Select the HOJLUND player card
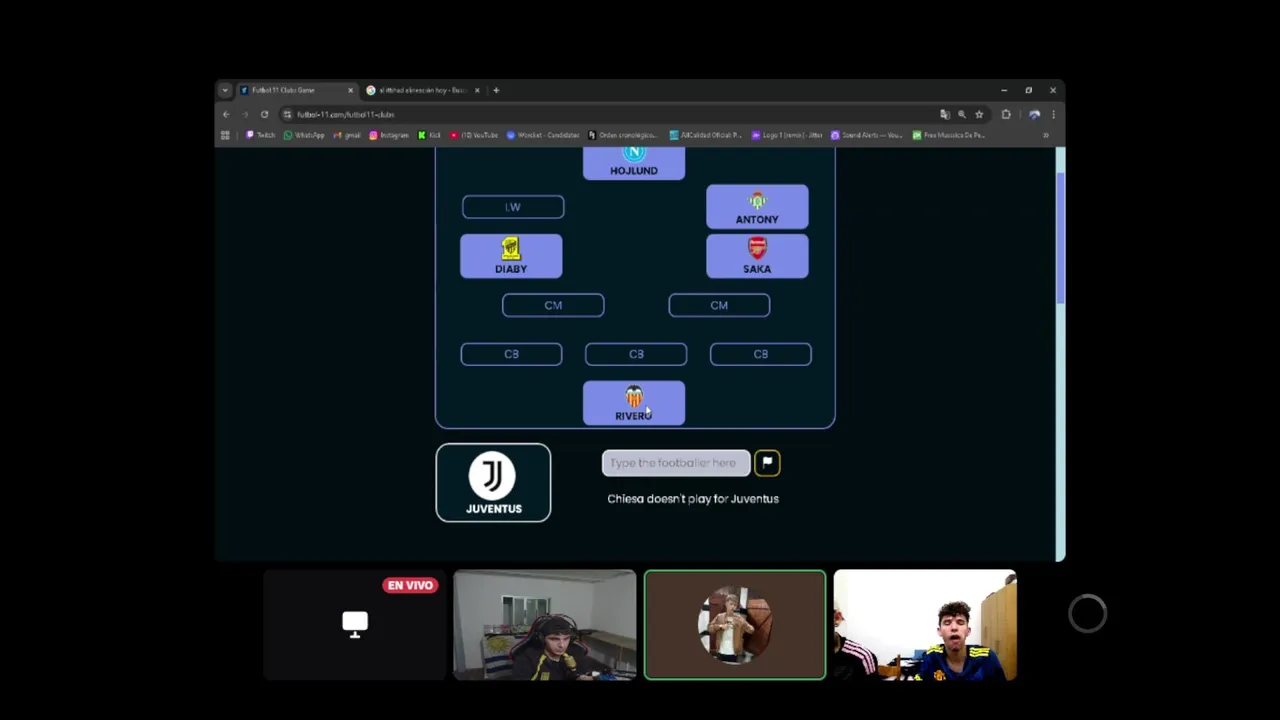 click(634, 162)
